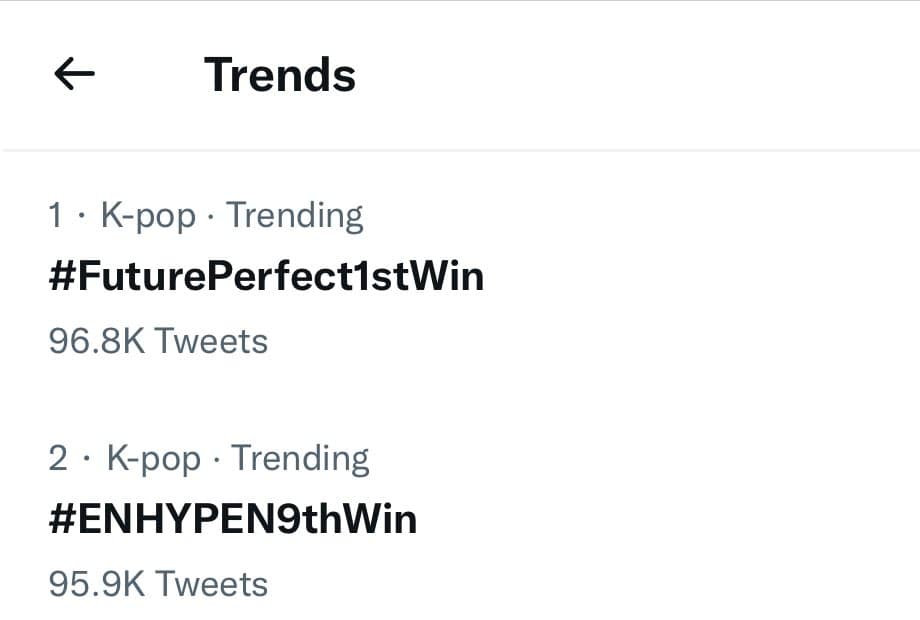Click the hash symbol of #ENHYPEN9thWin
The height and width of the screenshot is (620, 920).
click(x=60, y=519)
